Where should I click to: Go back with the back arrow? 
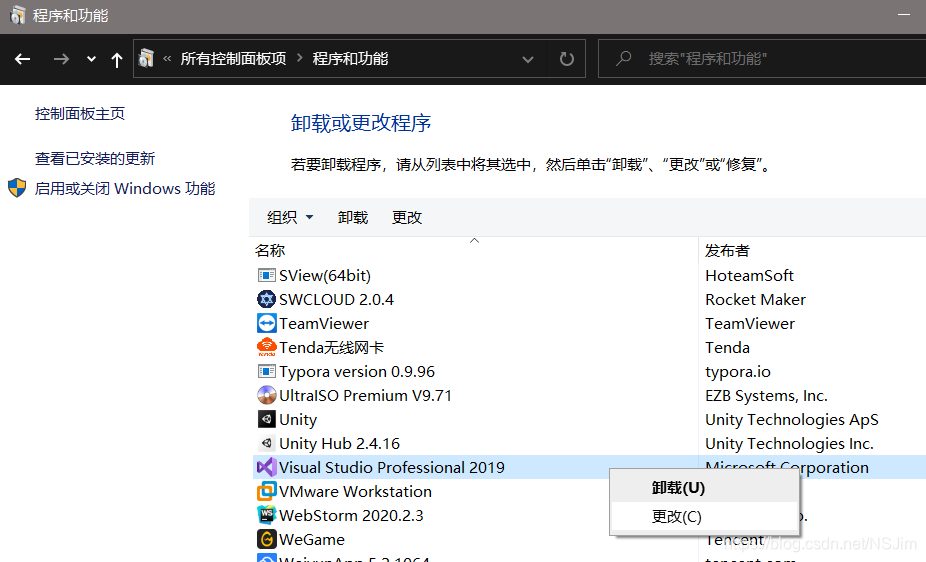(22, 59)
